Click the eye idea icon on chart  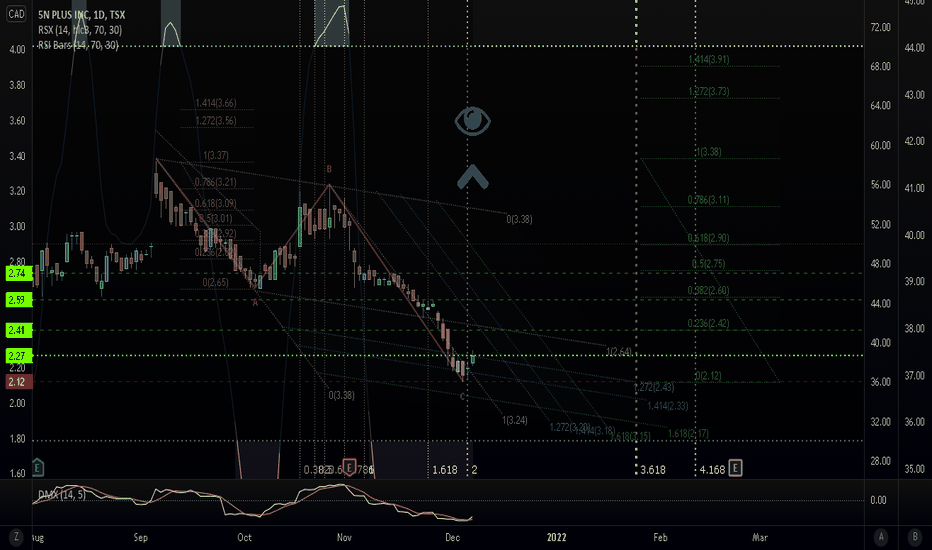coord(473,121)
